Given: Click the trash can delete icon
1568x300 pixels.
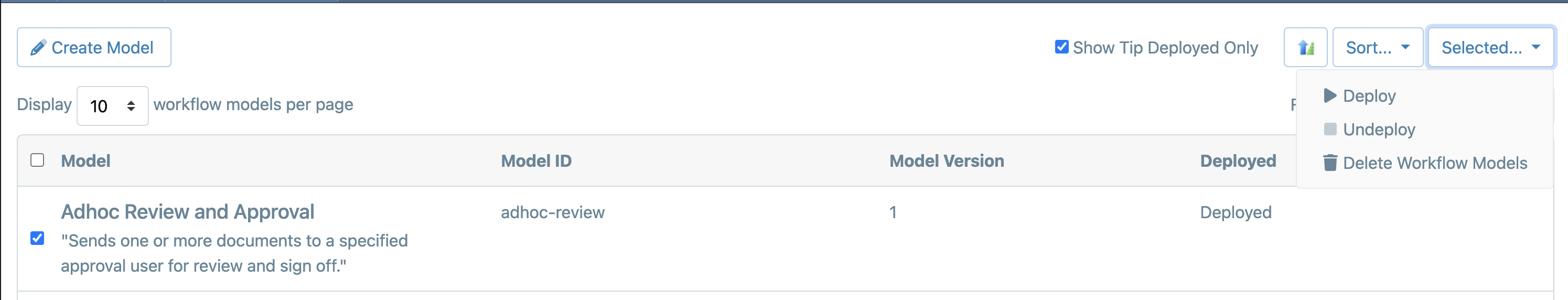Looking at the screenshot, I should [1330, 163].
